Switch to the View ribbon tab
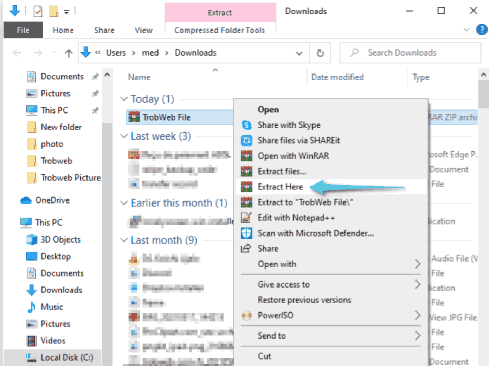 (x=143, y=30)
